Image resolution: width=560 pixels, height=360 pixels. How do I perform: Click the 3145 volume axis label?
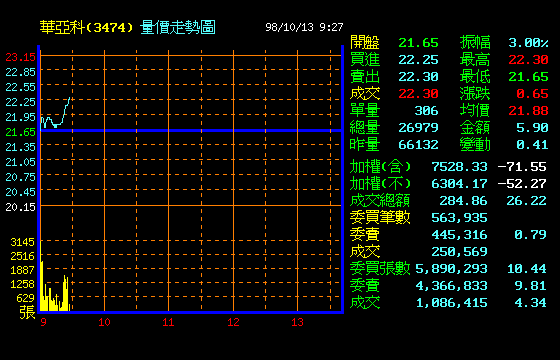[22, 242]
